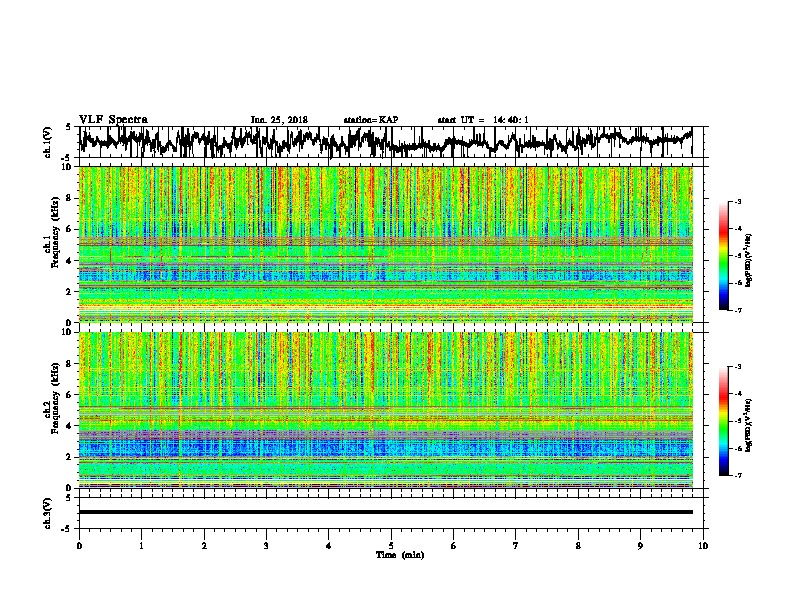The width and height of the screenshot is (792, 612).
Task: Click the ch.2 spectrogram plot
Action: click(x=386, y=410)
